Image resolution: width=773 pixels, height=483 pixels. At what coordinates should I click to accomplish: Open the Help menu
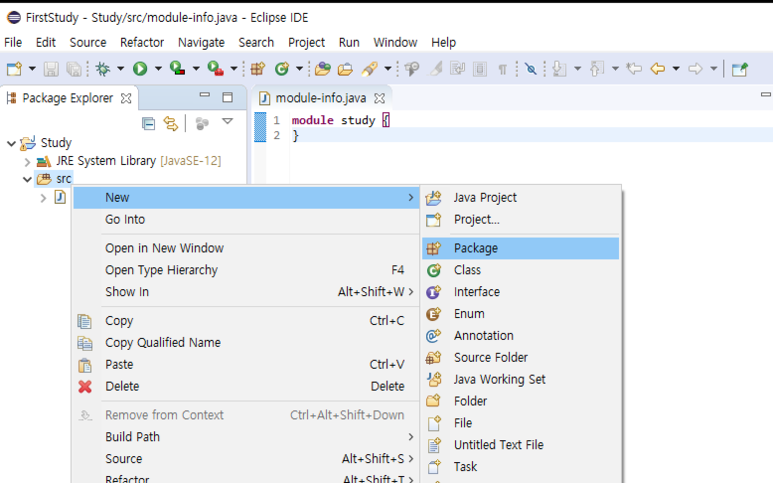[444, 42]
